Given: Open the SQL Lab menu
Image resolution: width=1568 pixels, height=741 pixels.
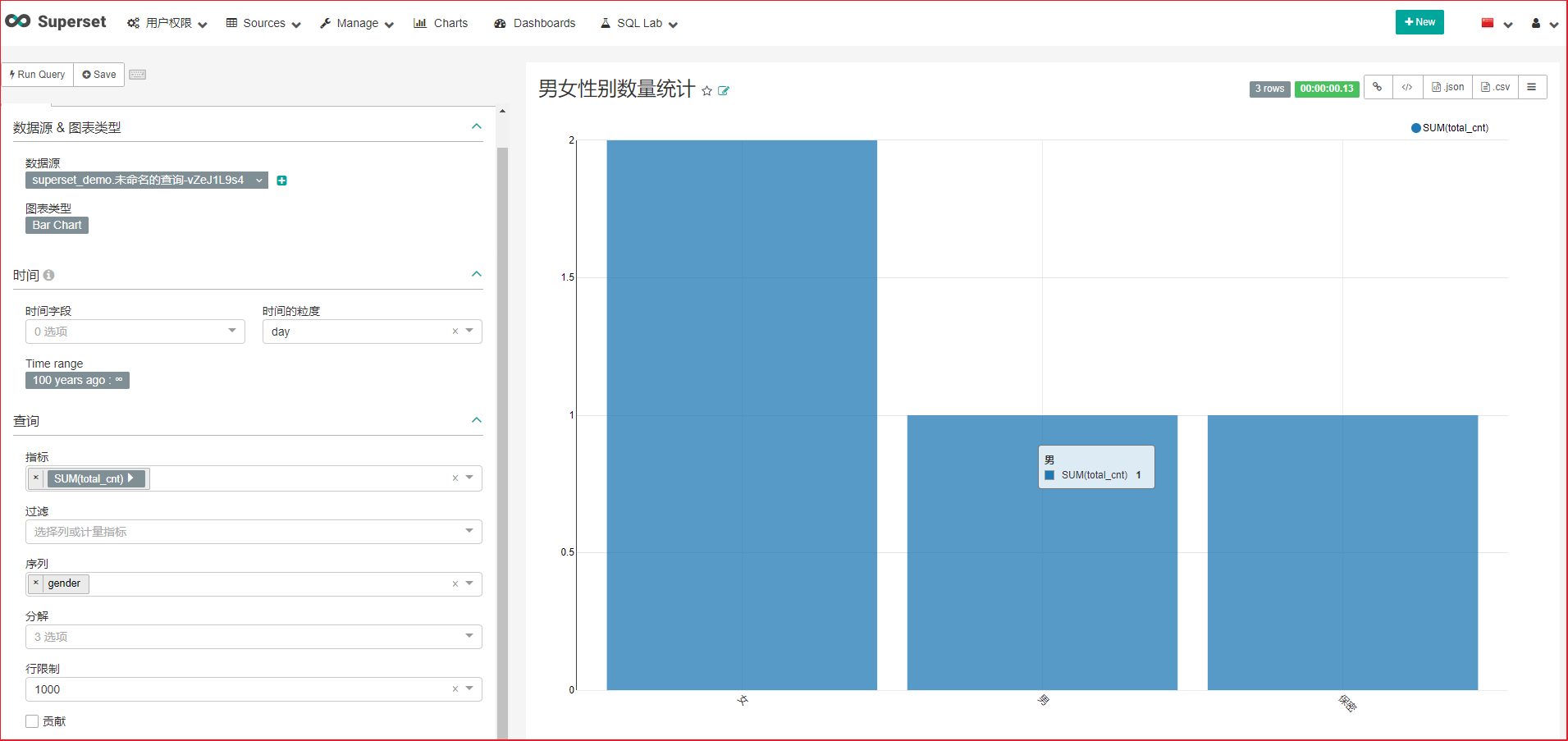Looking at the screenshot, I should click(x=638, y=23).
